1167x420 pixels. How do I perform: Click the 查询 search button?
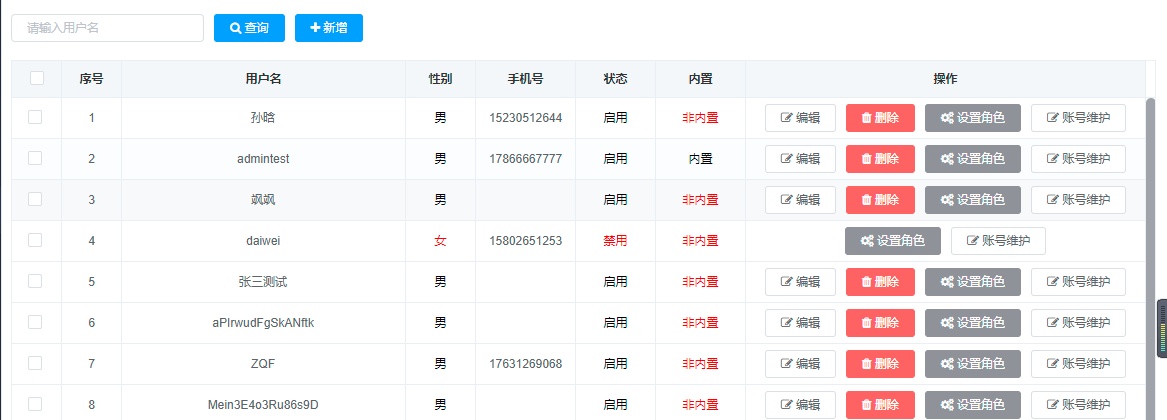pyautogui.click(x=249, y=28)
